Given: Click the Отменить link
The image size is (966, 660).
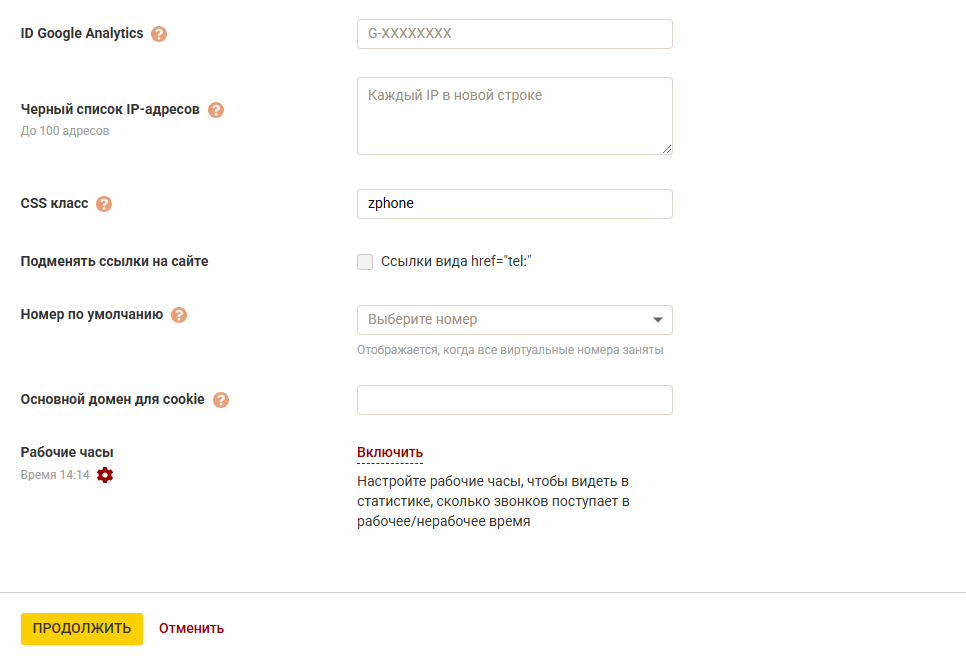Looking at the screenshot, I should 192,629.
